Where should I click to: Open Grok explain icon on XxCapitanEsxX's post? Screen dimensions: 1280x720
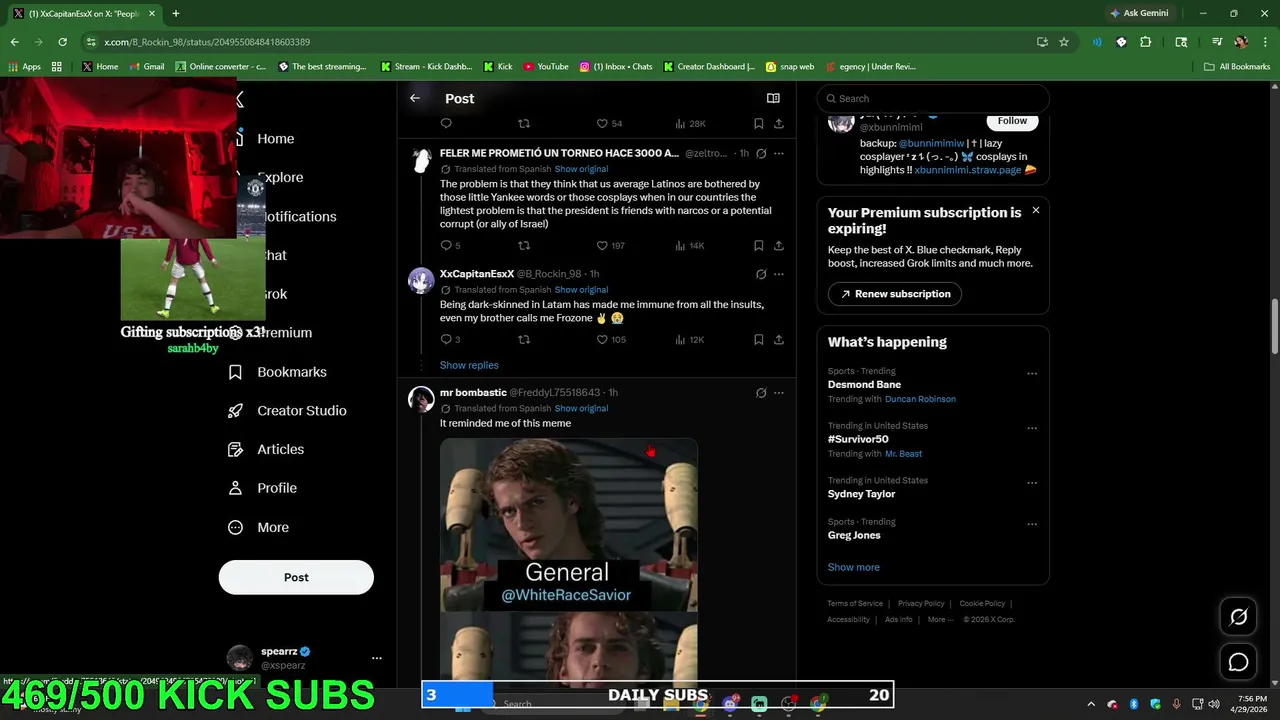click(761, 274)
